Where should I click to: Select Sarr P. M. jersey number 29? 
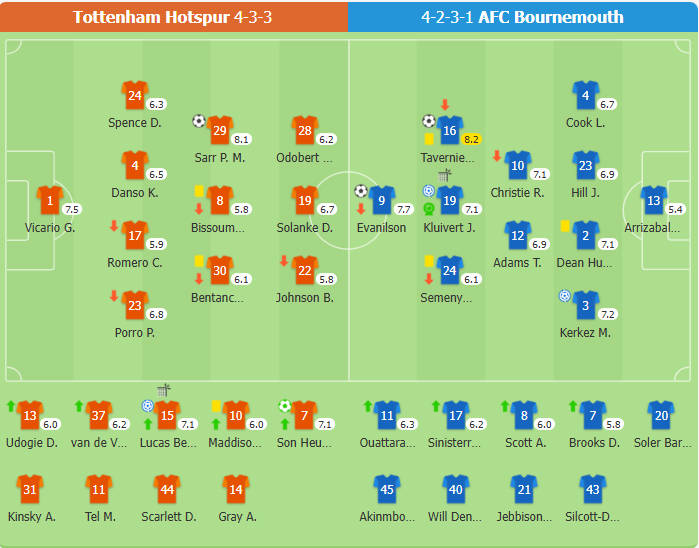tap(219, 131)
